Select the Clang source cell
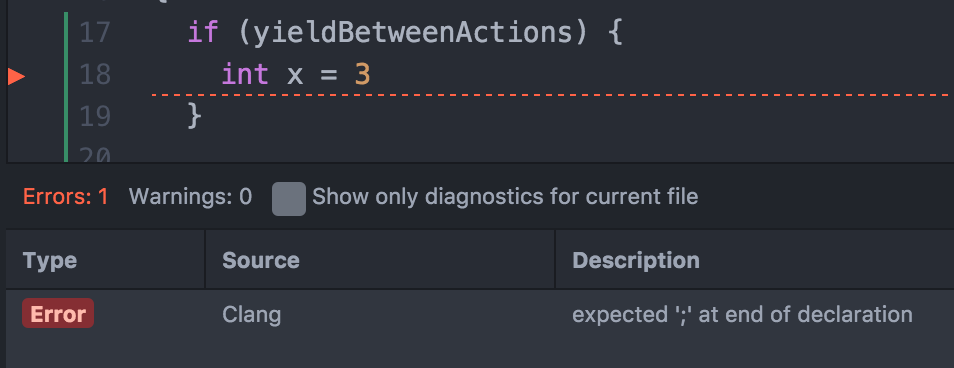Image resolution: width=954 pixels, height=368 pixels. point(251,315)
